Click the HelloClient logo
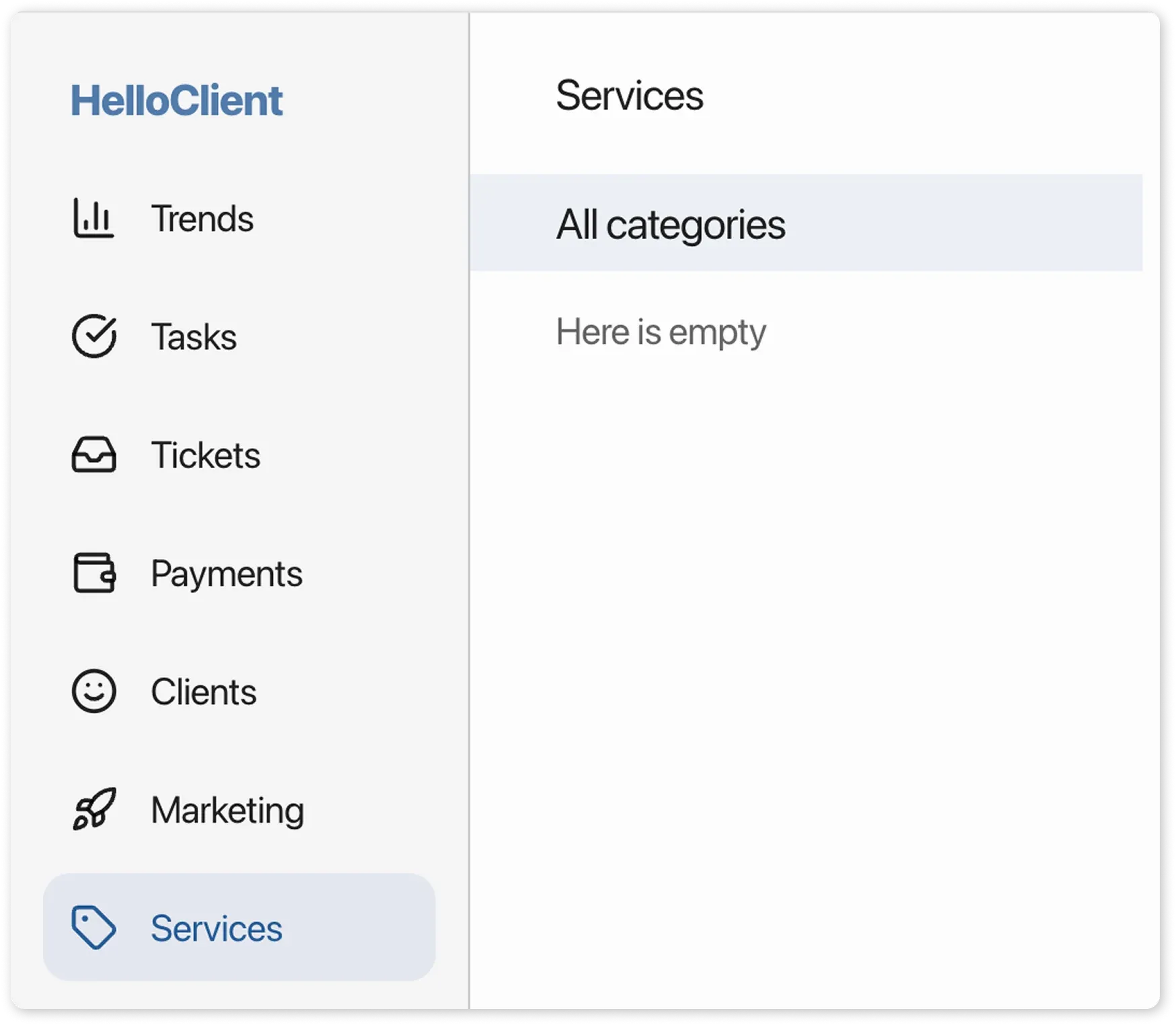The height and width of the screenshot is (1025, 1176). 177,101
